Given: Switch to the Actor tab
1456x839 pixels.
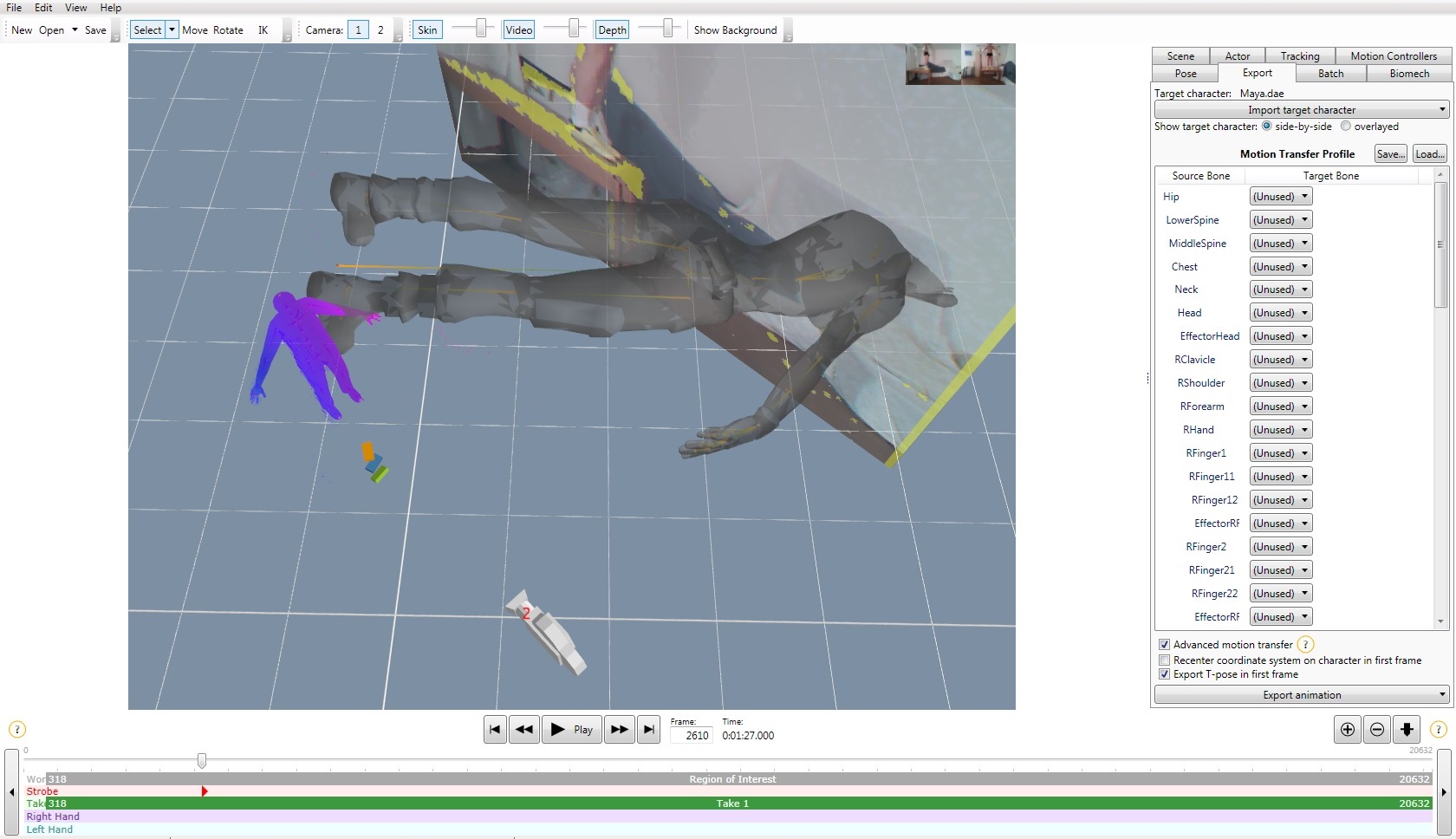Looking at the screenshot, I should click(x=1238, y=56).
